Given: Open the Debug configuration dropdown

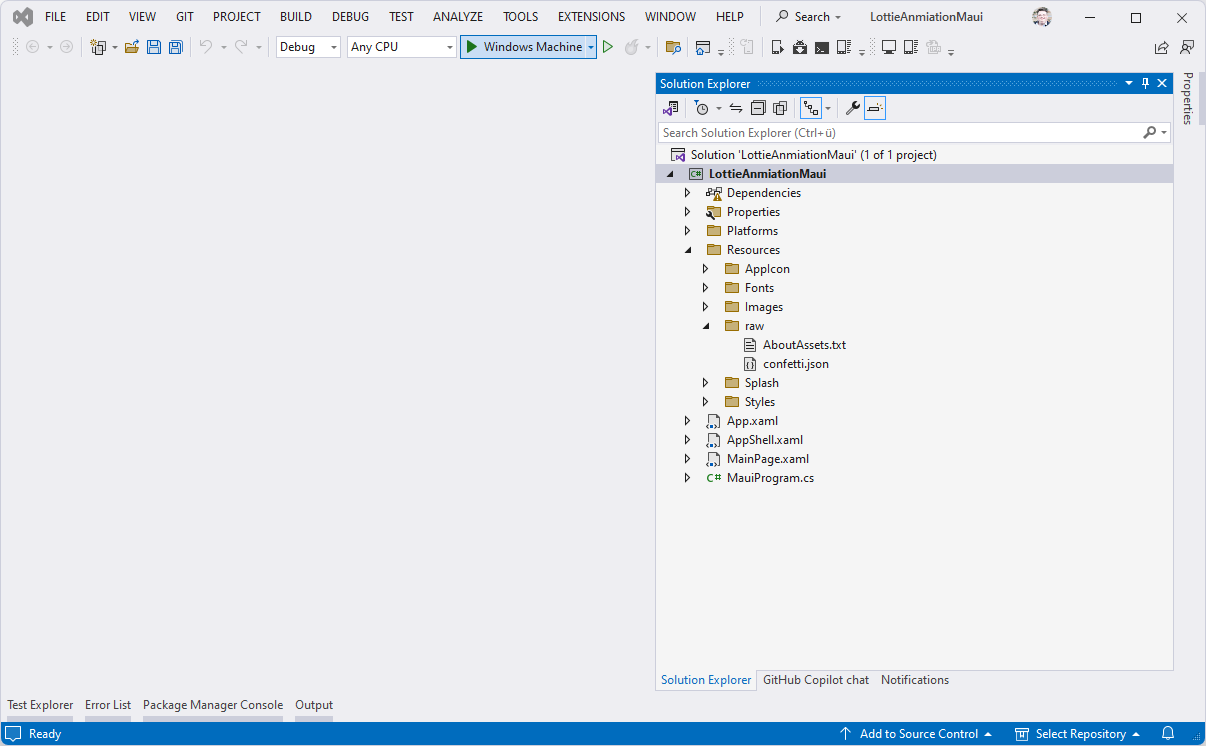Looking at the screenshot, I should (x=308, y=47).
